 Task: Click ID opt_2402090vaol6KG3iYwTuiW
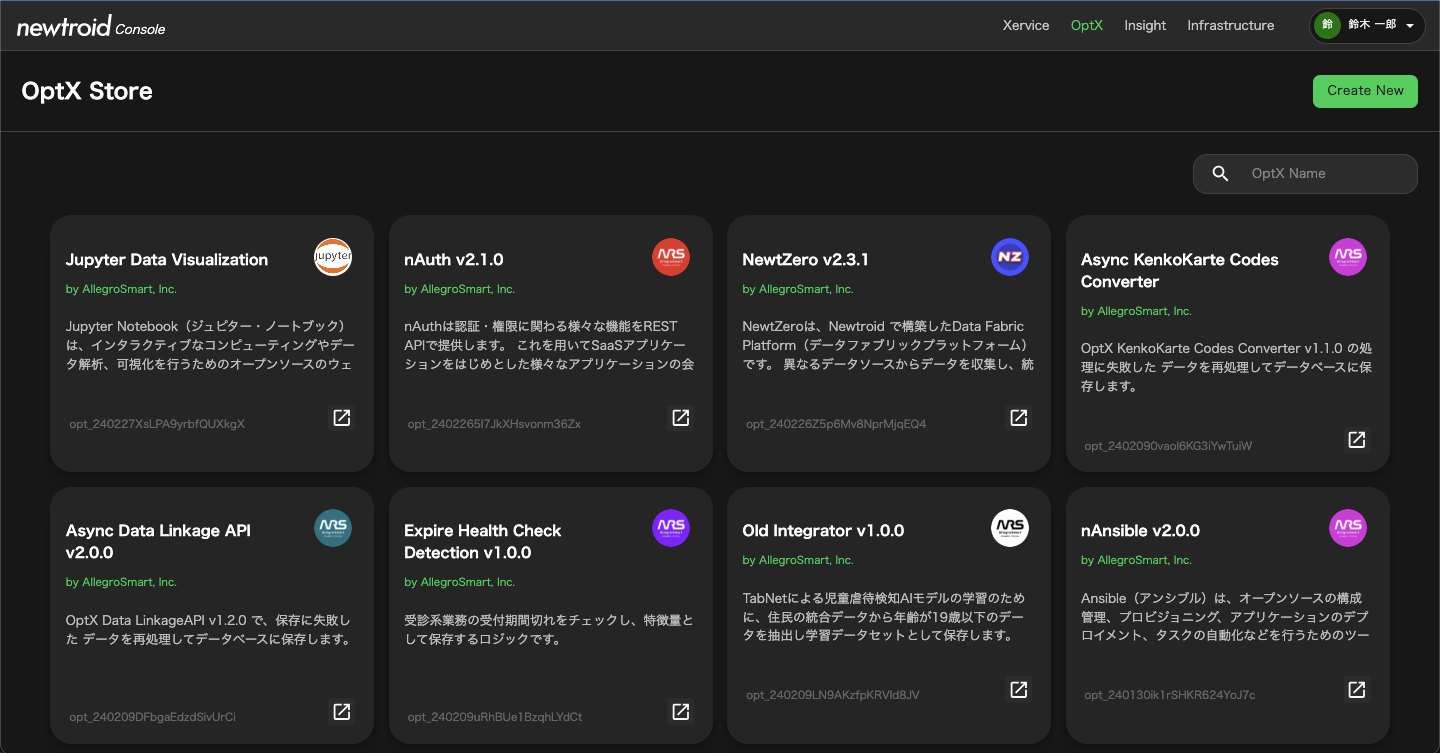[x=1168, y=446]
